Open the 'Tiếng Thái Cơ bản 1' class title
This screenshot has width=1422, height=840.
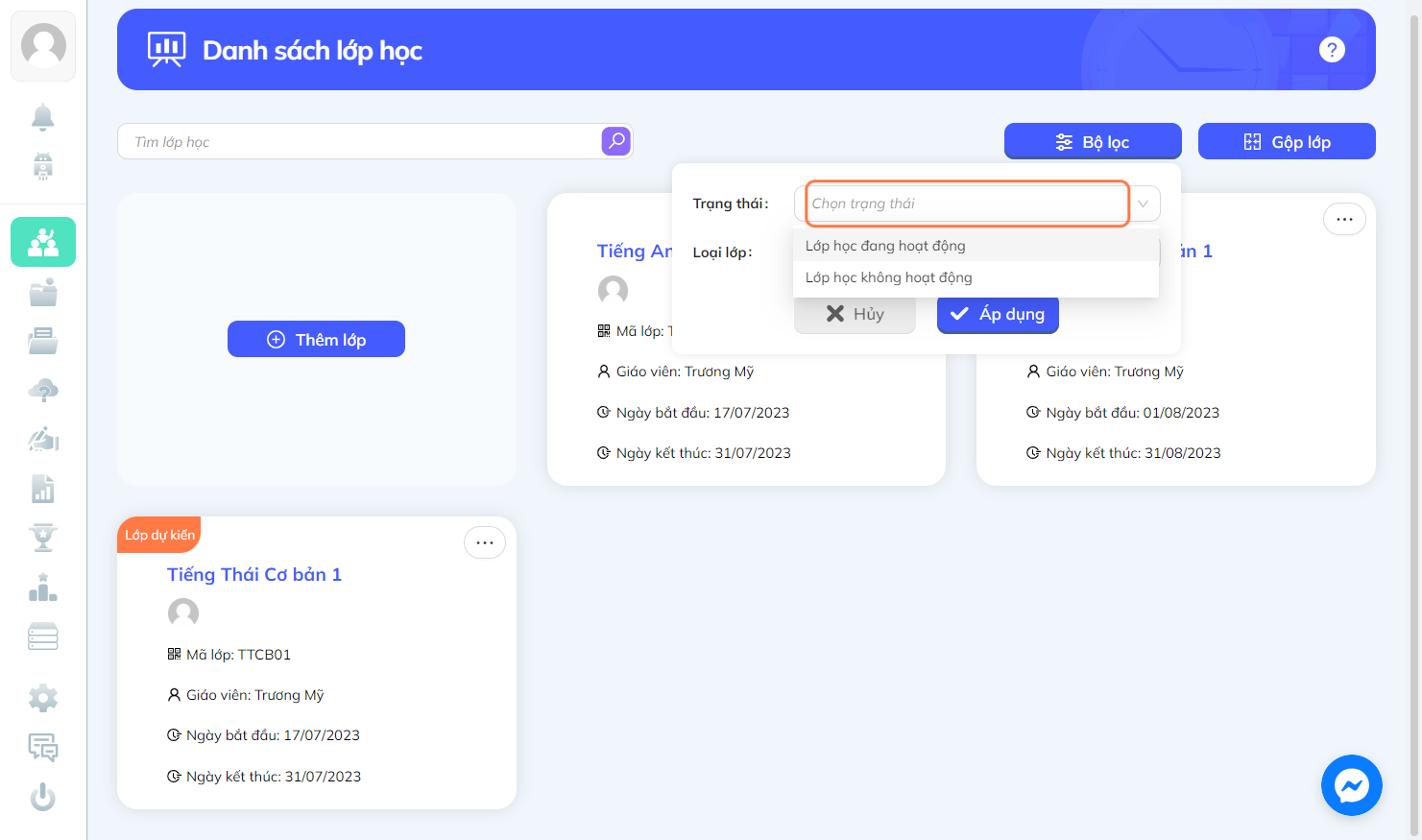[x=254, y=574]
